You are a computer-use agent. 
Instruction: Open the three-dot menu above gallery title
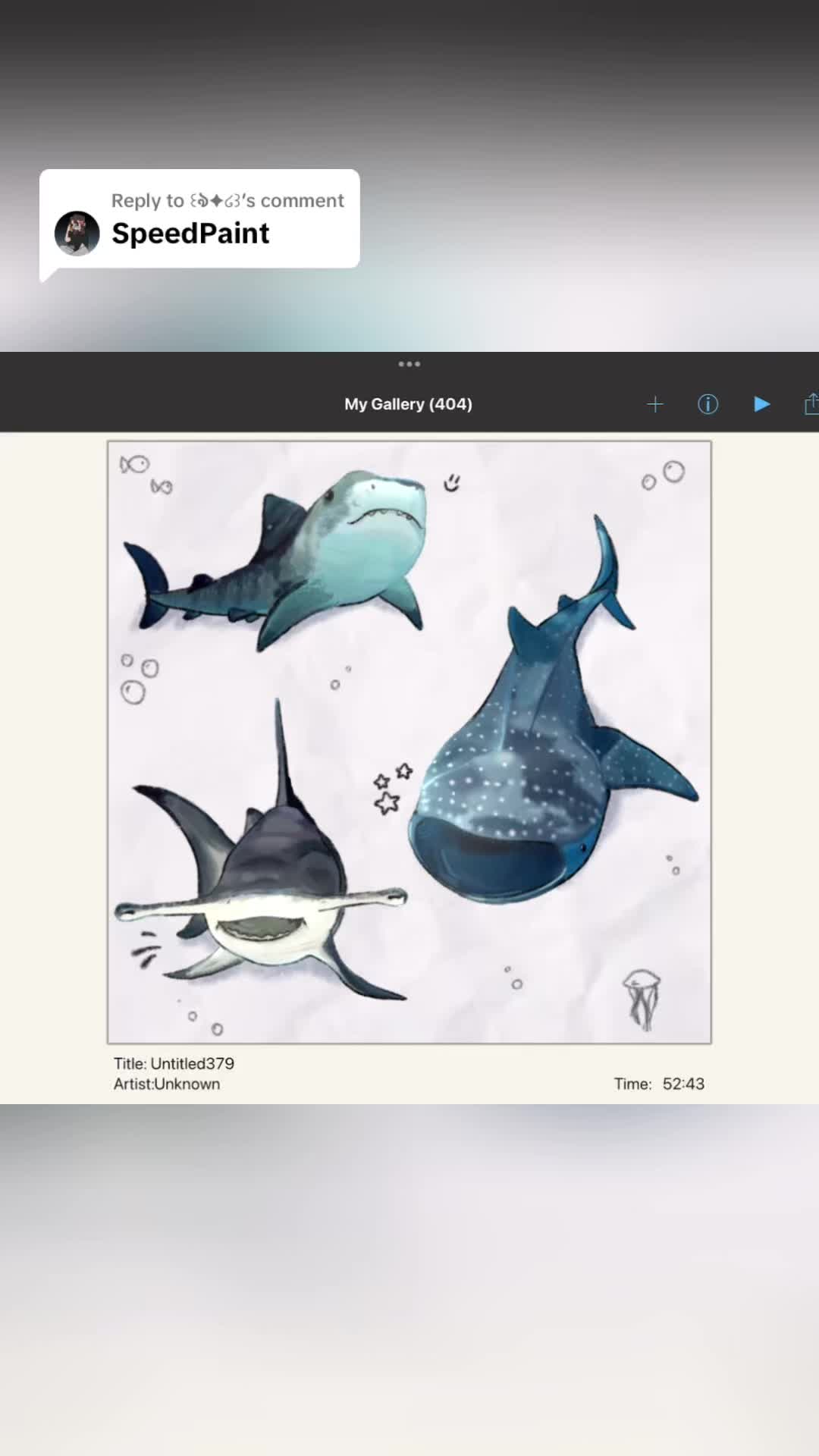(409, 364)
